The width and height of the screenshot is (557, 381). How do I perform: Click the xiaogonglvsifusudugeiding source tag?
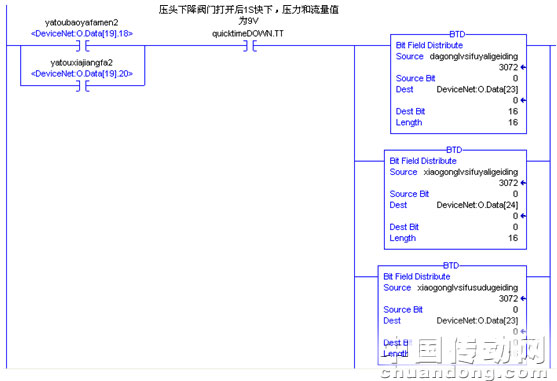pyautogui.click(x=467, y=288)
